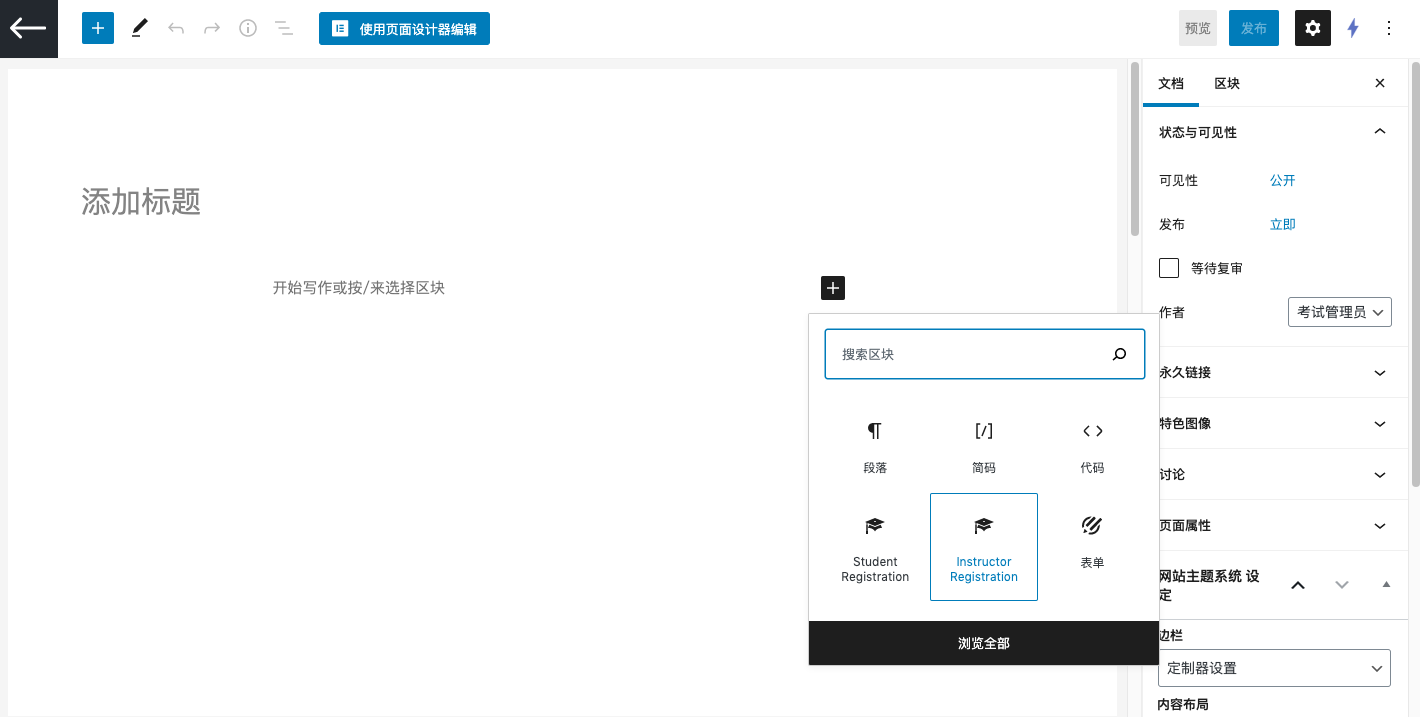Switch to the 区块 tab
The height and width of the screenshot is (717, 1420).
coord(1227,83)
